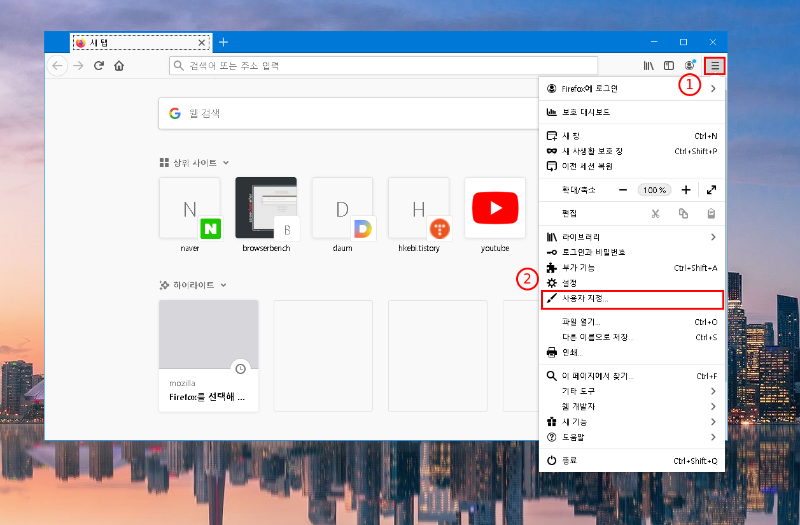Click the Google web search box

350,114
